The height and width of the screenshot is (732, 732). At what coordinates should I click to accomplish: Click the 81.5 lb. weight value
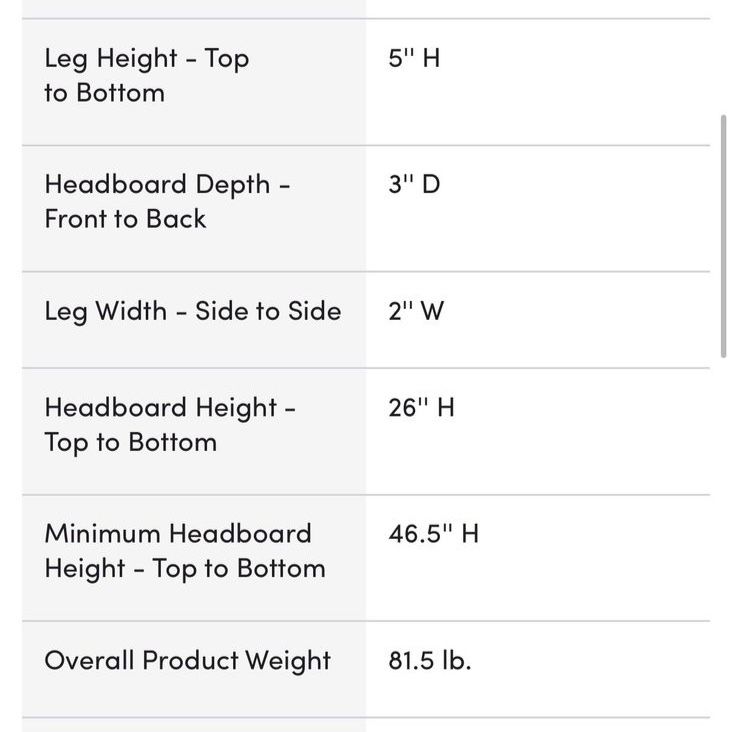pos(429,661)
